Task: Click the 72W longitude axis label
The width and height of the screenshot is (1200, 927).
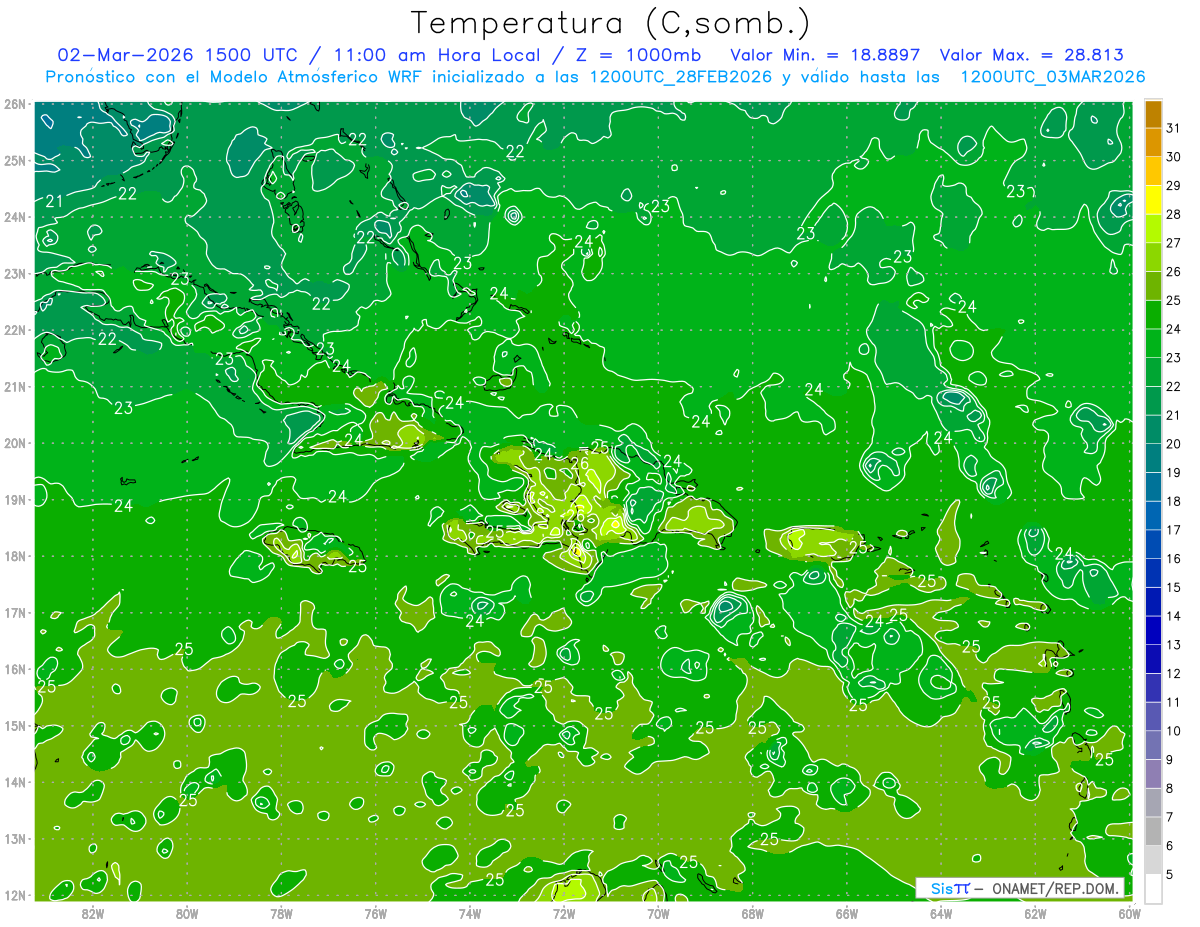Action: click(564, 913)
